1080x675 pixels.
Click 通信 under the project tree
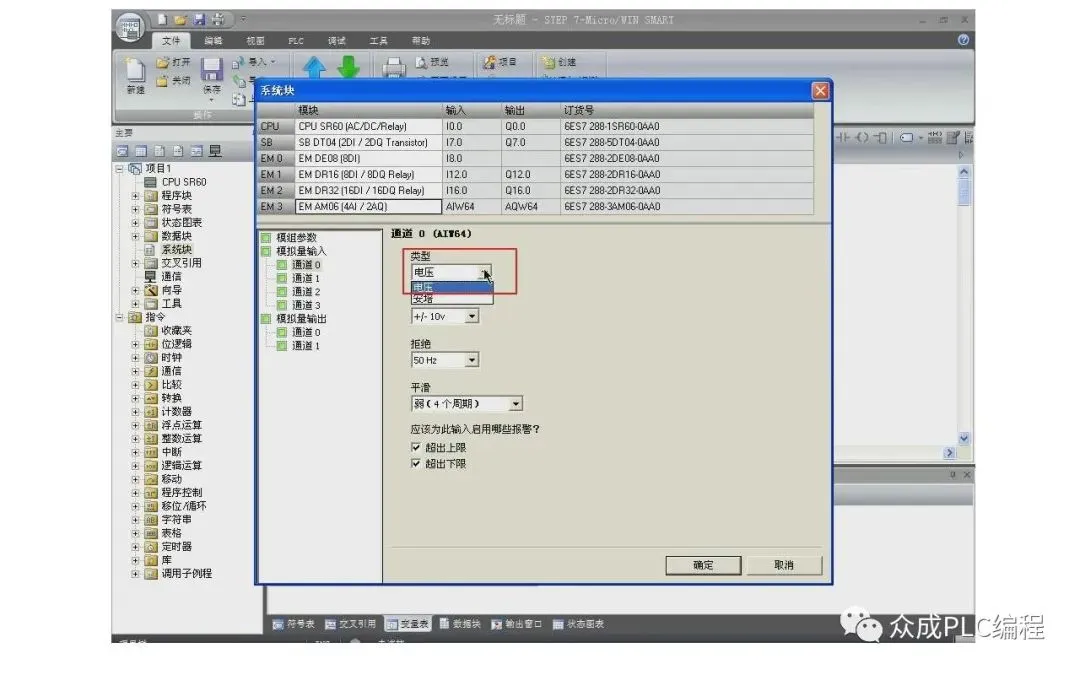pos(171,277)
